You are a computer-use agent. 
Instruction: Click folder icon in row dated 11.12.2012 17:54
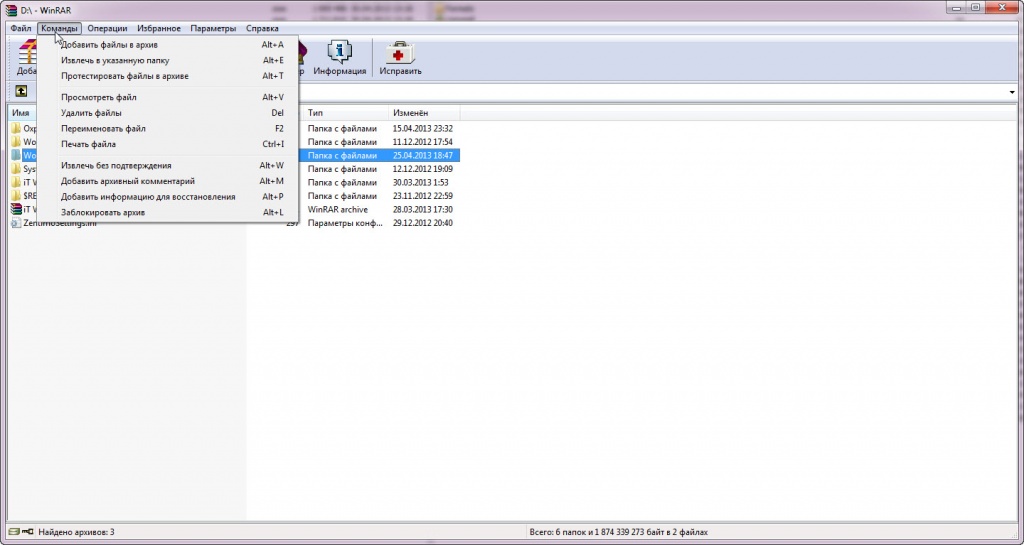tap(16, 142)
